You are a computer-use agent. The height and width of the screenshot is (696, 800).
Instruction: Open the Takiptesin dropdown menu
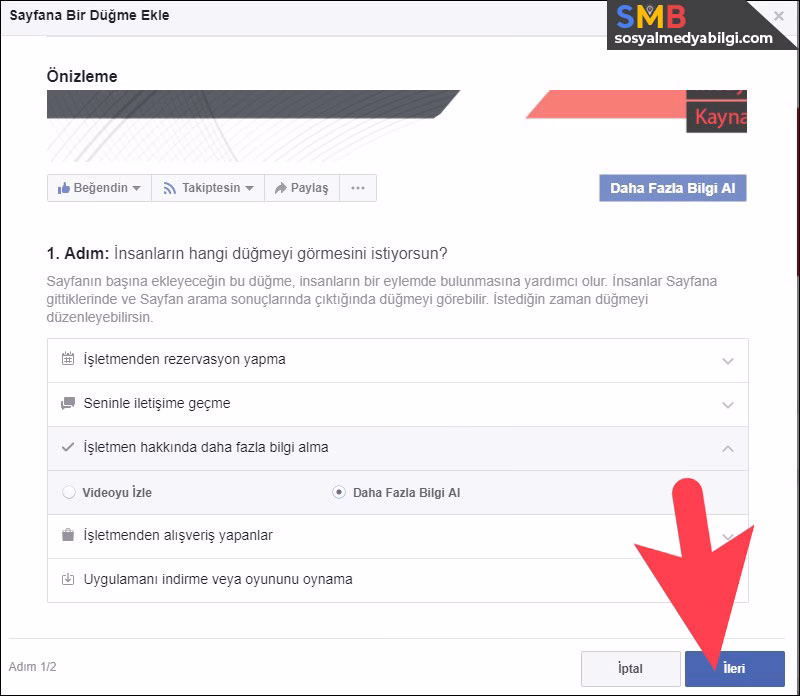click(x=250, y=188)
